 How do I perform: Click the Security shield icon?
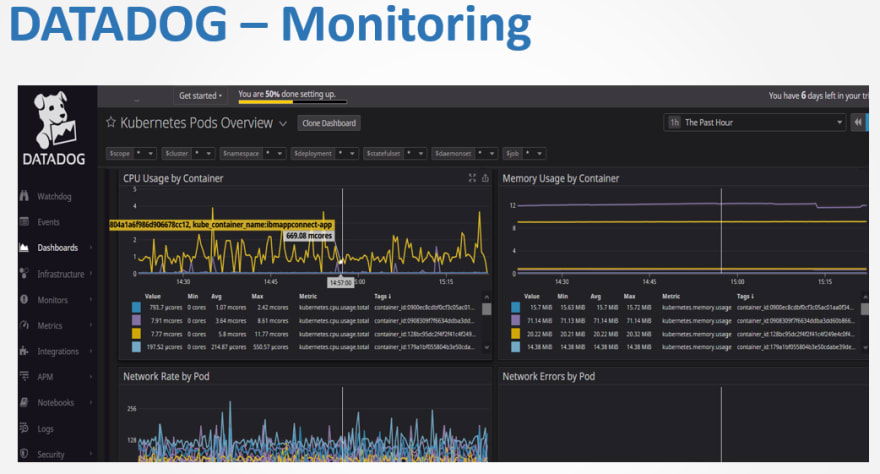pyautogui.click(x=24, y=454)
